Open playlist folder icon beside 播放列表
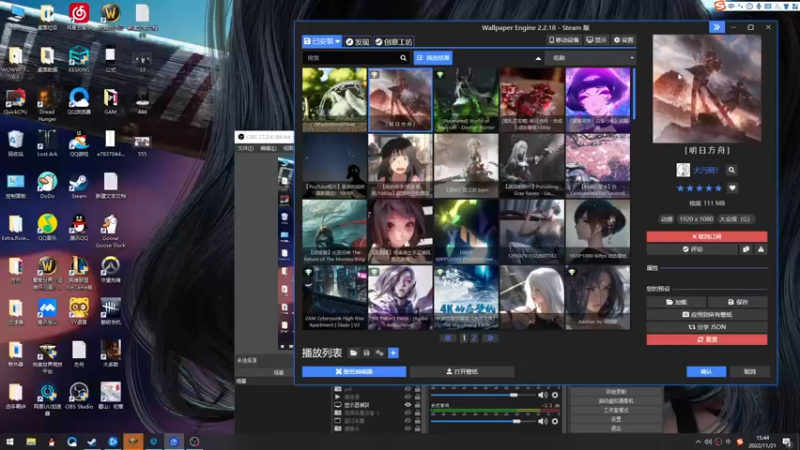Screen dimensions: 800x450 pos(353,353)
